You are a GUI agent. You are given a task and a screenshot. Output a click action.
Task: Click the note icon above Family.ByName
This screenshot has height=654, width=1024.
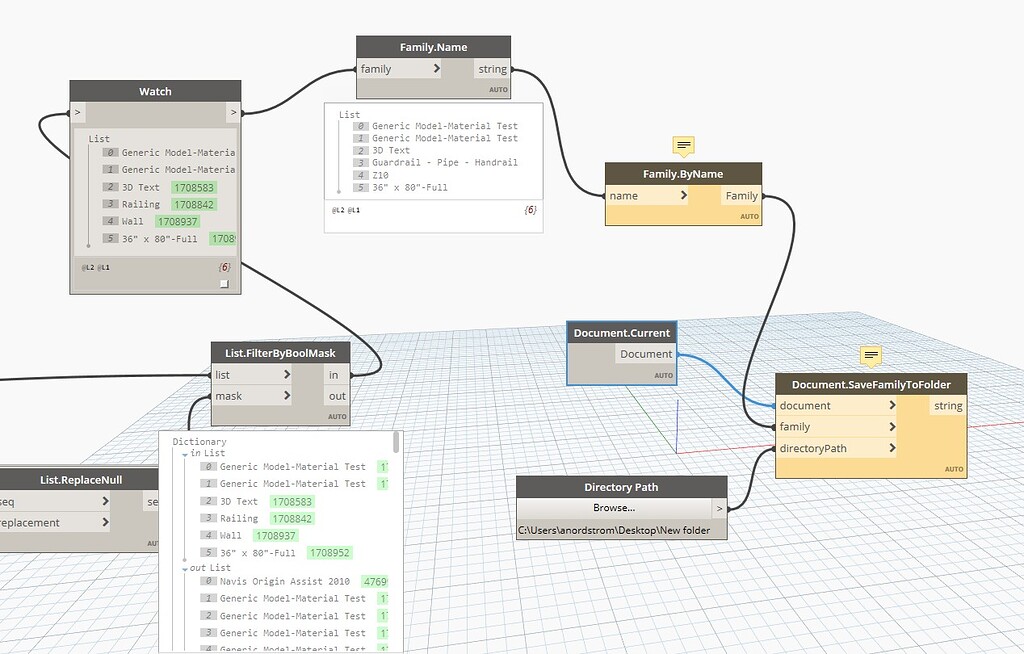[682, 146]
